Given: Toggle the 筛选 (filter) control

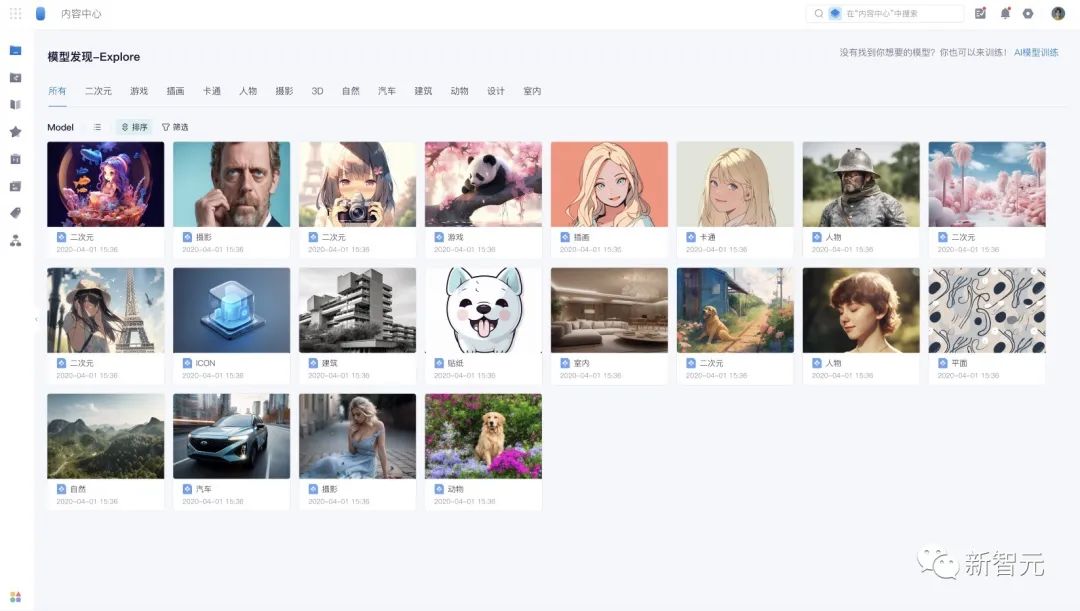Looking at the screenshot, I should coord(176,127).
